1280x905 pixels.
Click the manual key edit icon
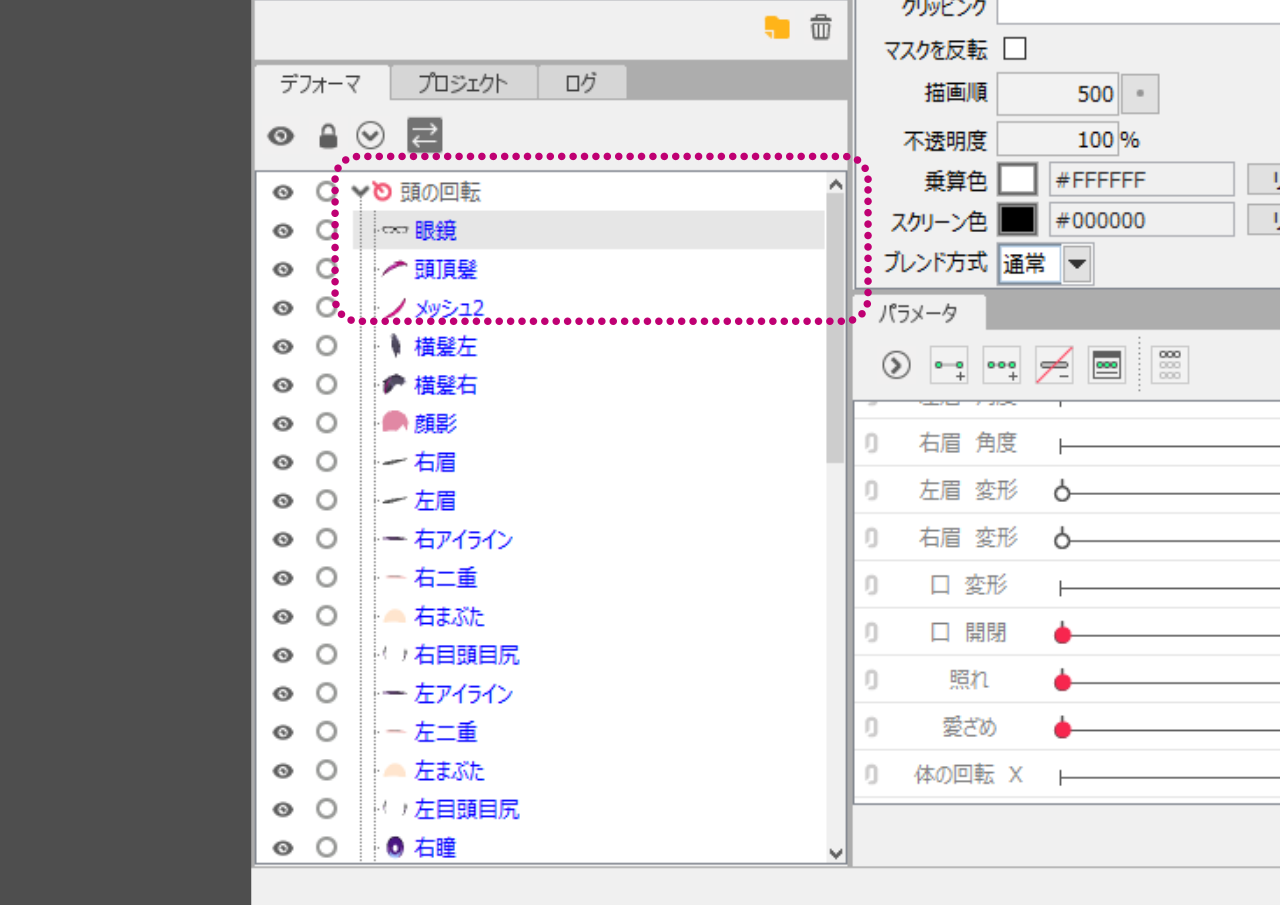1107,365
